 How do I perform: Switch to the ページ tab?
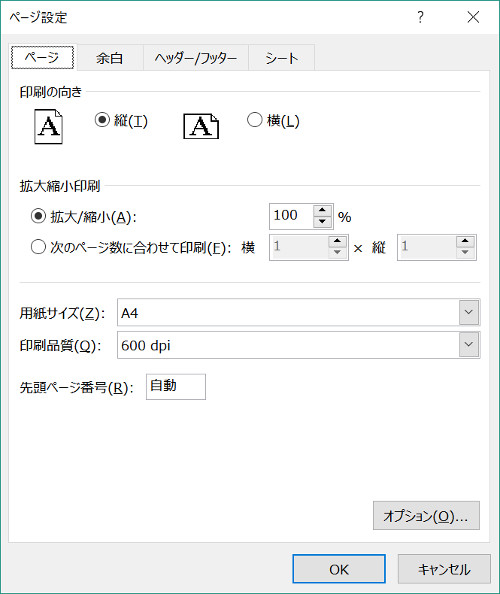tap(42, 58)
